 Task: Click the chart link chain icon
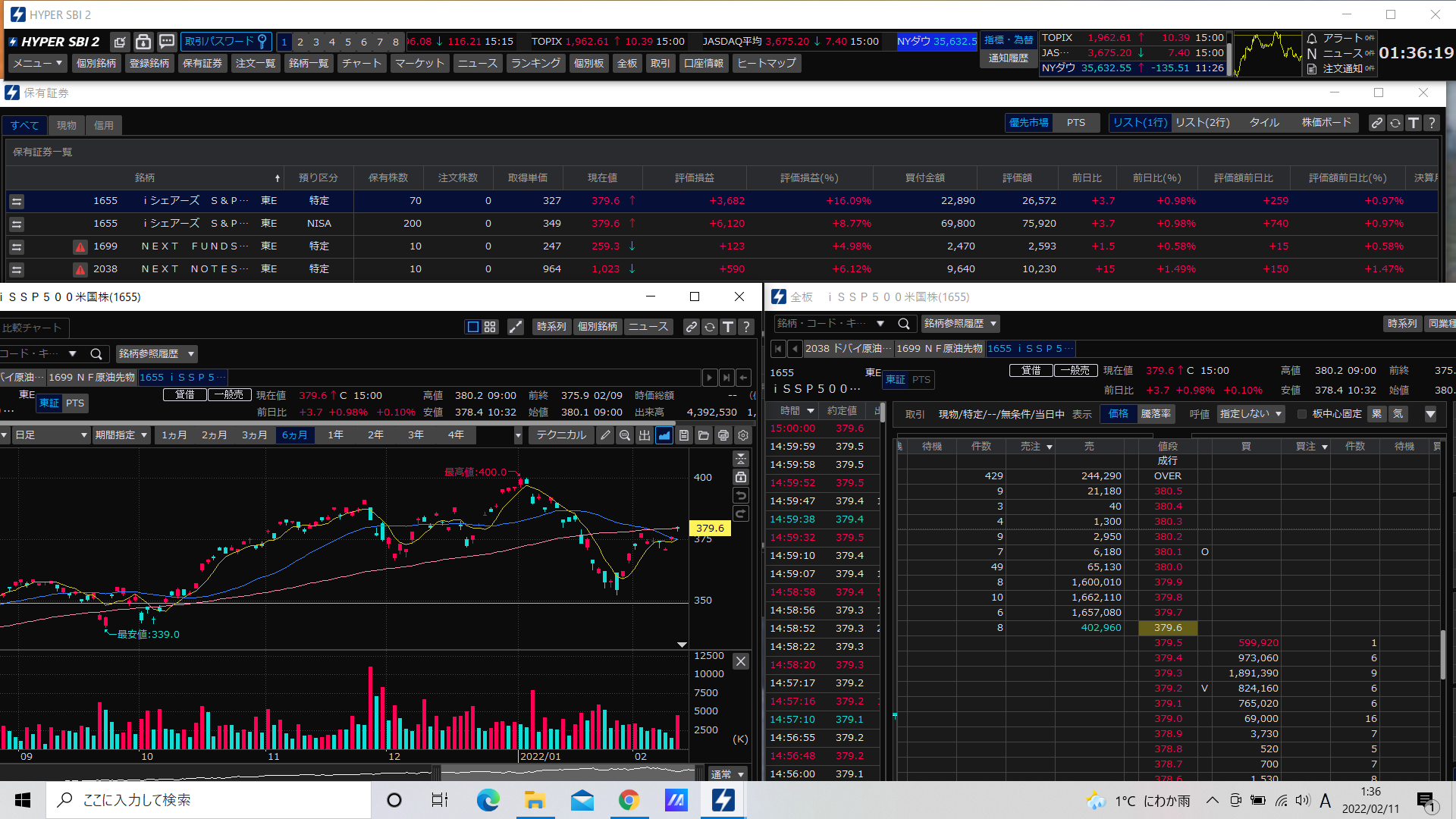[691, 327]
